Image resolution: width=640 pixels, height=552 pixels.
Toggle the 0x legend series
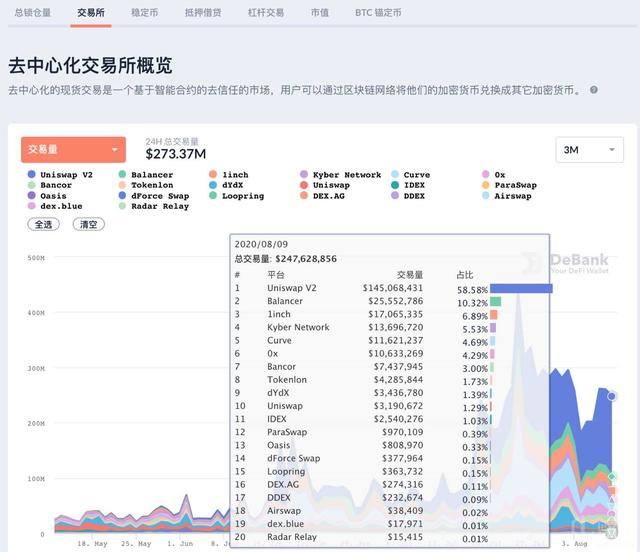coord(494,175)
